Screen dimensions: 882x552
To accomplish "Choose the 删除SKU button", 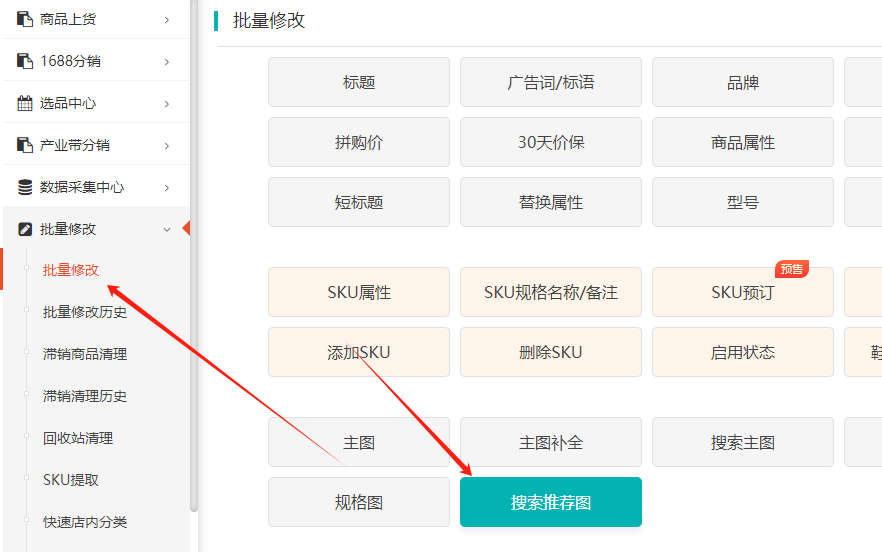I will click(550, 352).
